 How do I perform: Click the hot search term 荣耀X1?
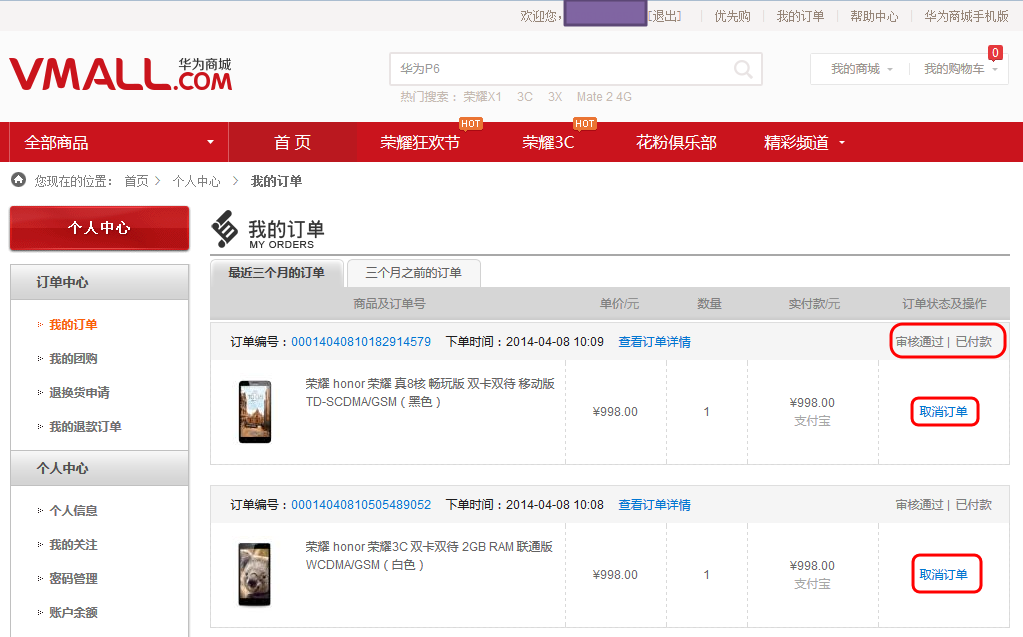coord(483,97)
